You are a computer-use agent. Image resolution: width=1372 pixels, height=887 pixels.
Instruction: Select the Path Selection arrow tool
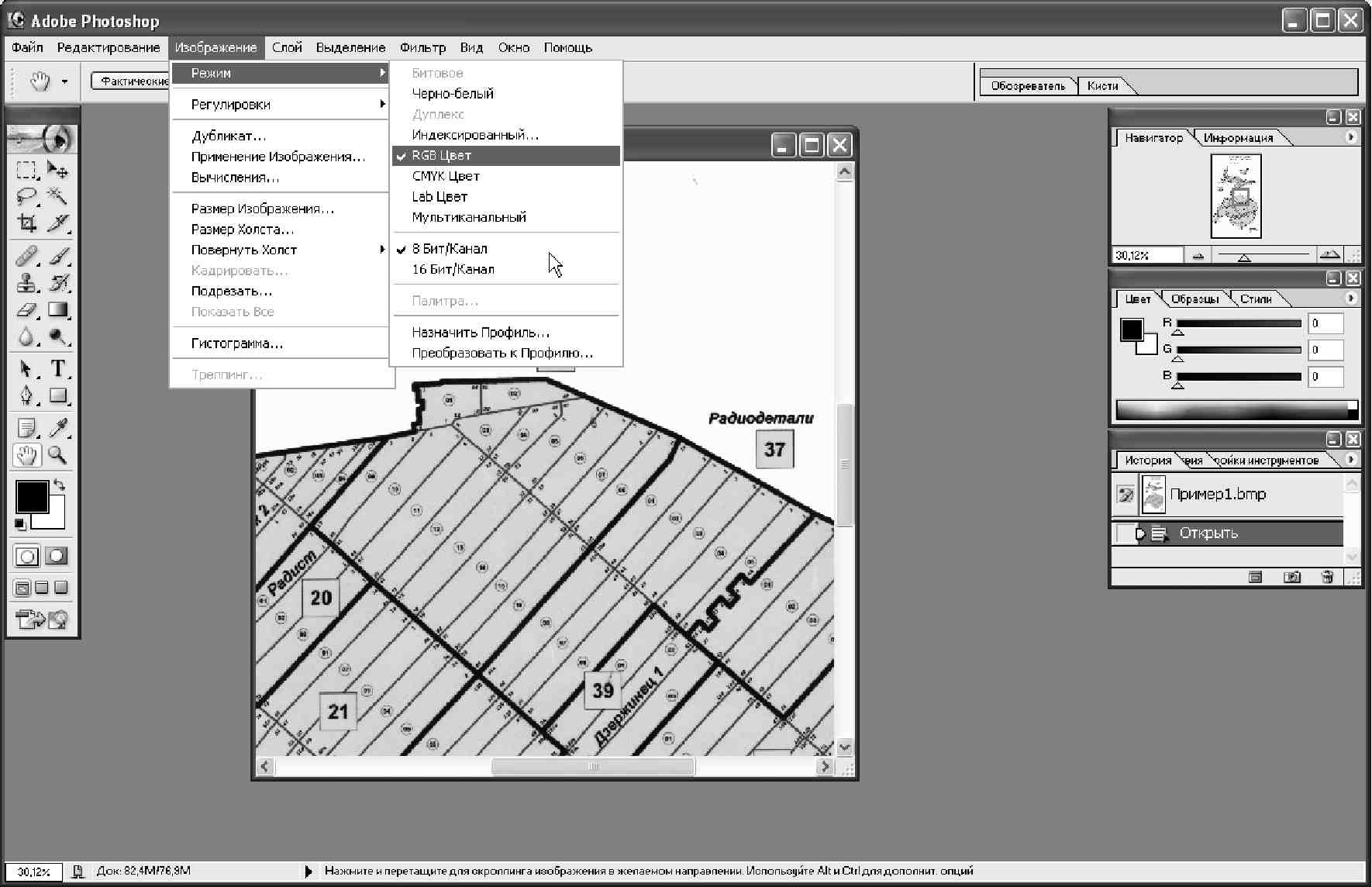click(27, 368)
